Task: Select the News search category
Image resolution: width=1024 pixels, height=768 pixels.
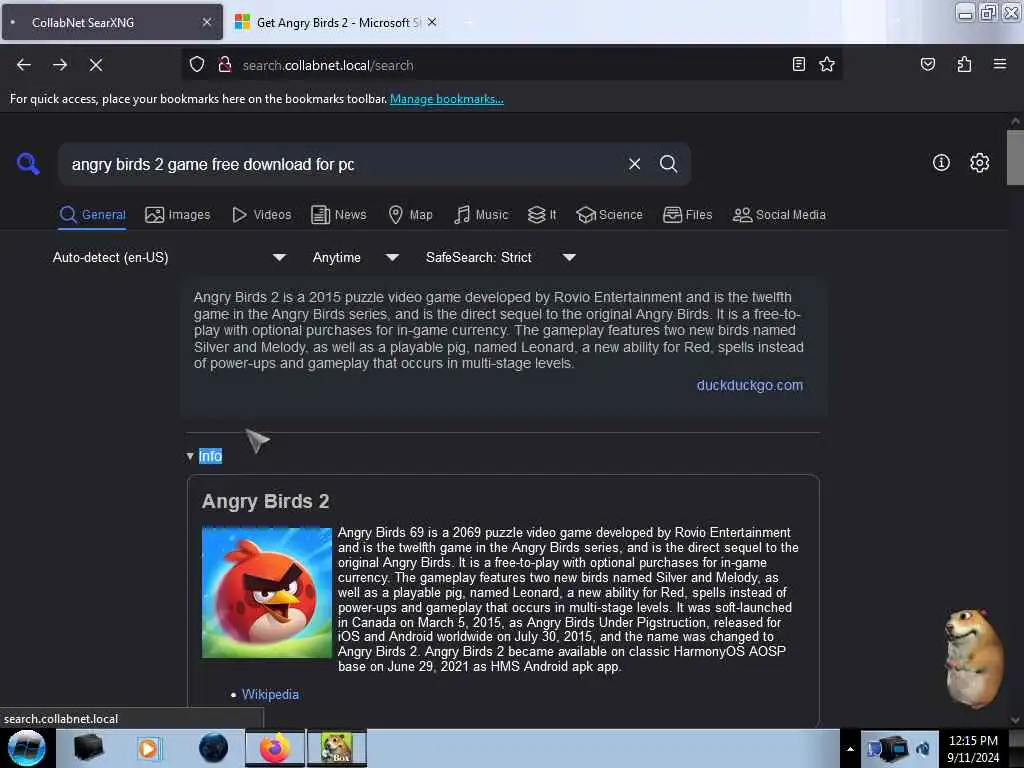Action: point(339,215)
